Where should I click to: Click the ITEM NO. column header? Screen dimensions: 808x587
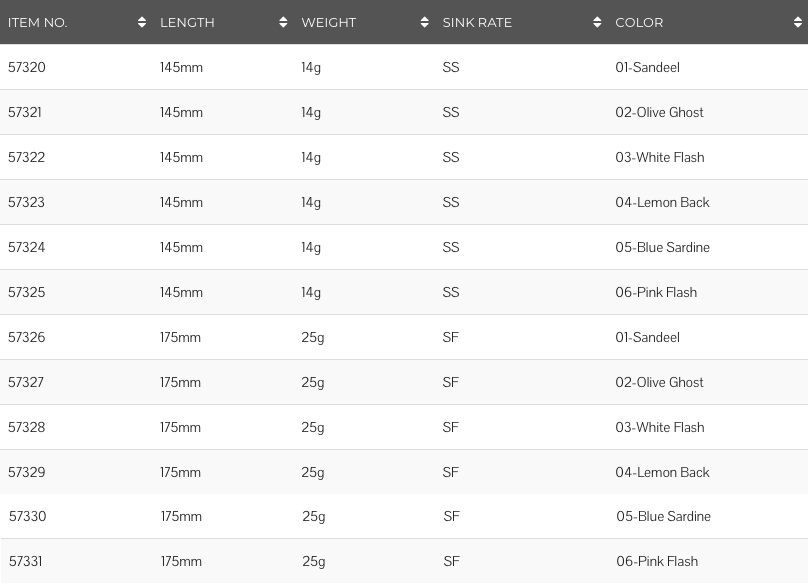click(38, 23)
